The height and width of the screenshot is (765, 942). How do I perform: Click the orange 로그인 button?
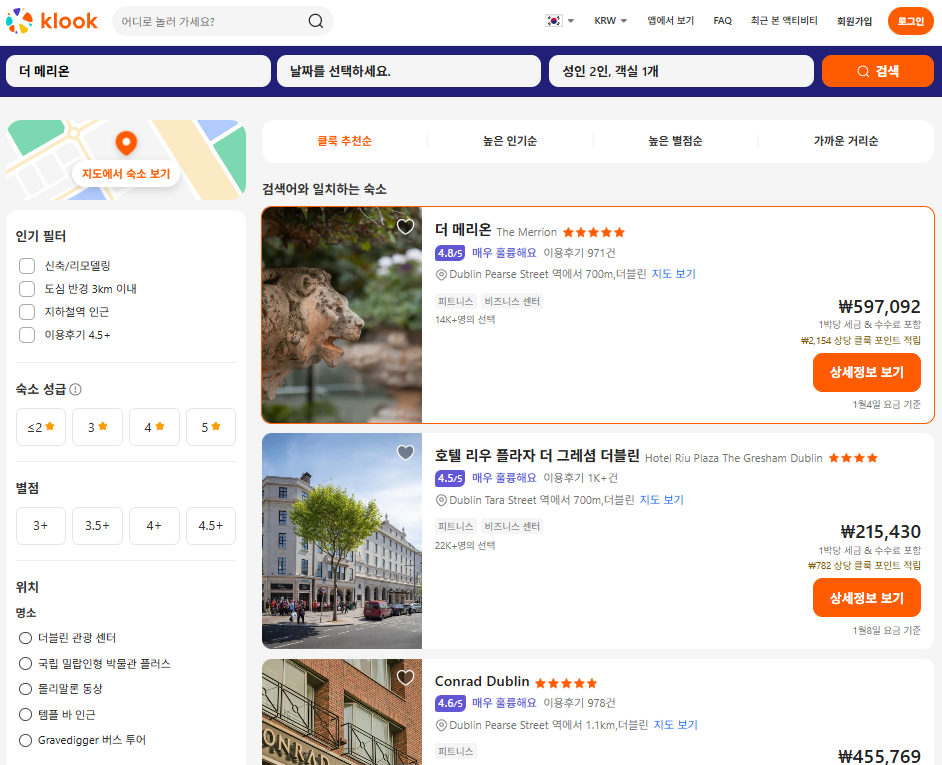pyautogui.click(x=911, y=21)
